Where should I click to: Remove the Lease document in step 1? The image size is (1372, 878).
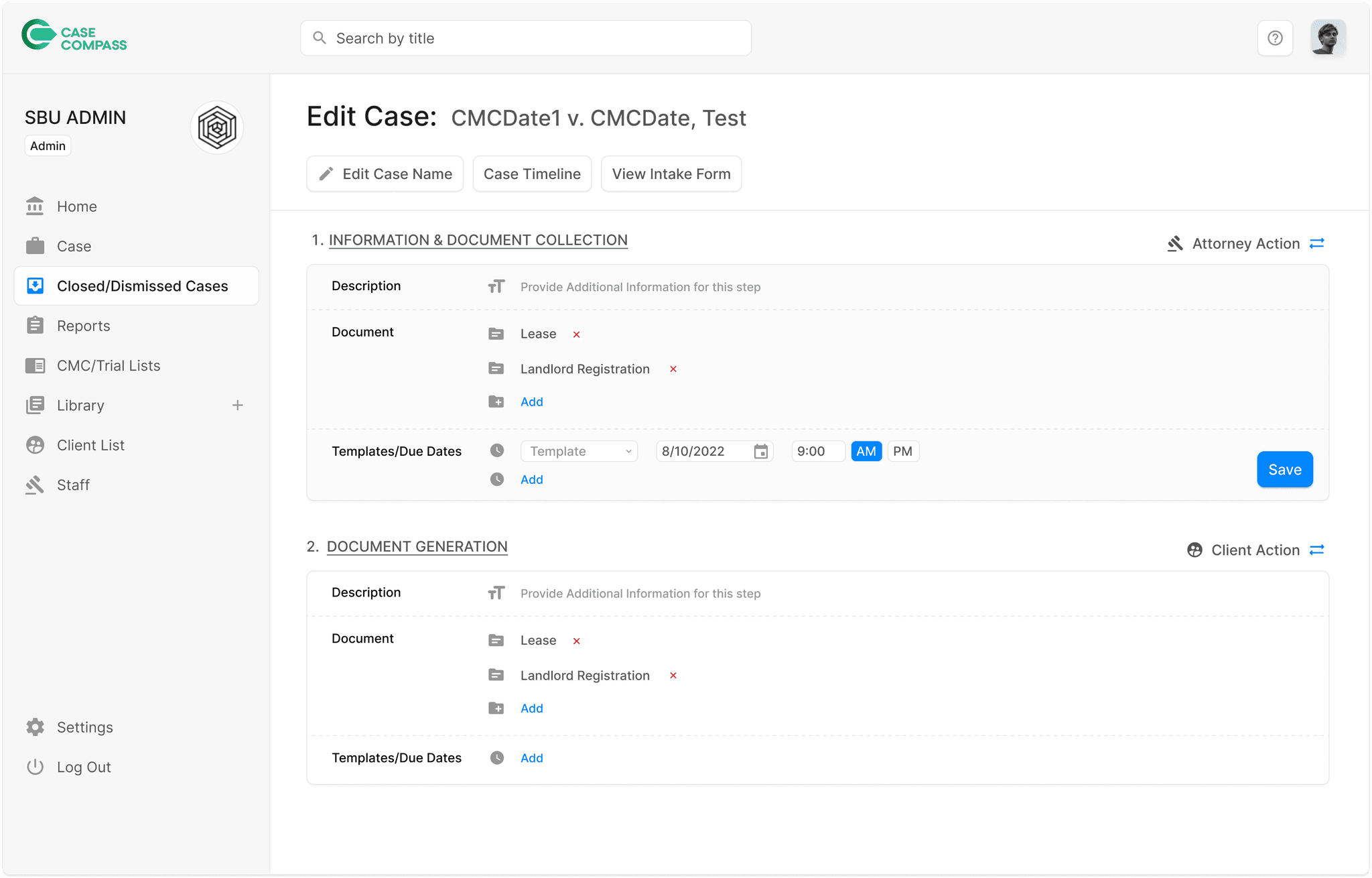tap(576, 334)
